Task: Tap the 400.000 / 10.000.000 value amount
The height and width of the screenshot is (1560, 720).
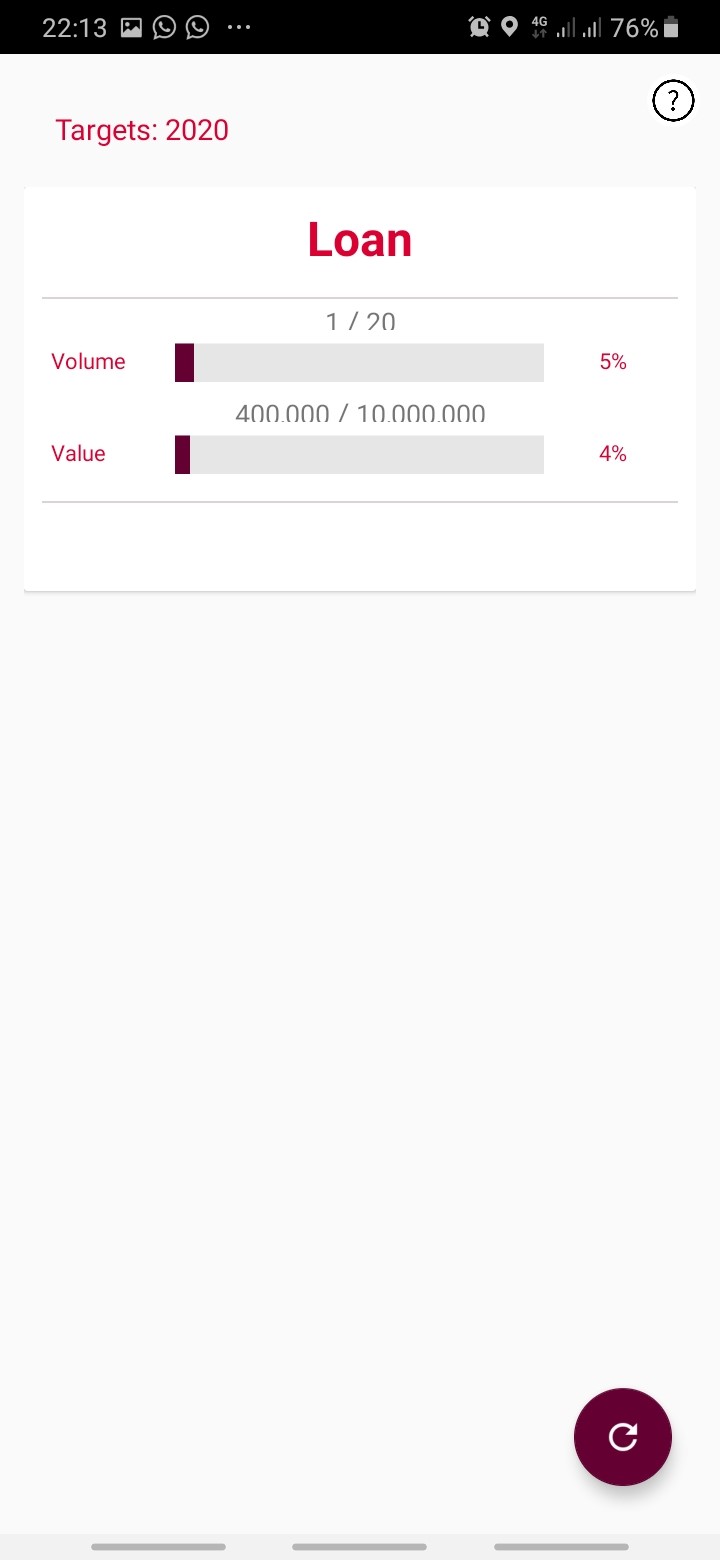Action: (360, 413)
